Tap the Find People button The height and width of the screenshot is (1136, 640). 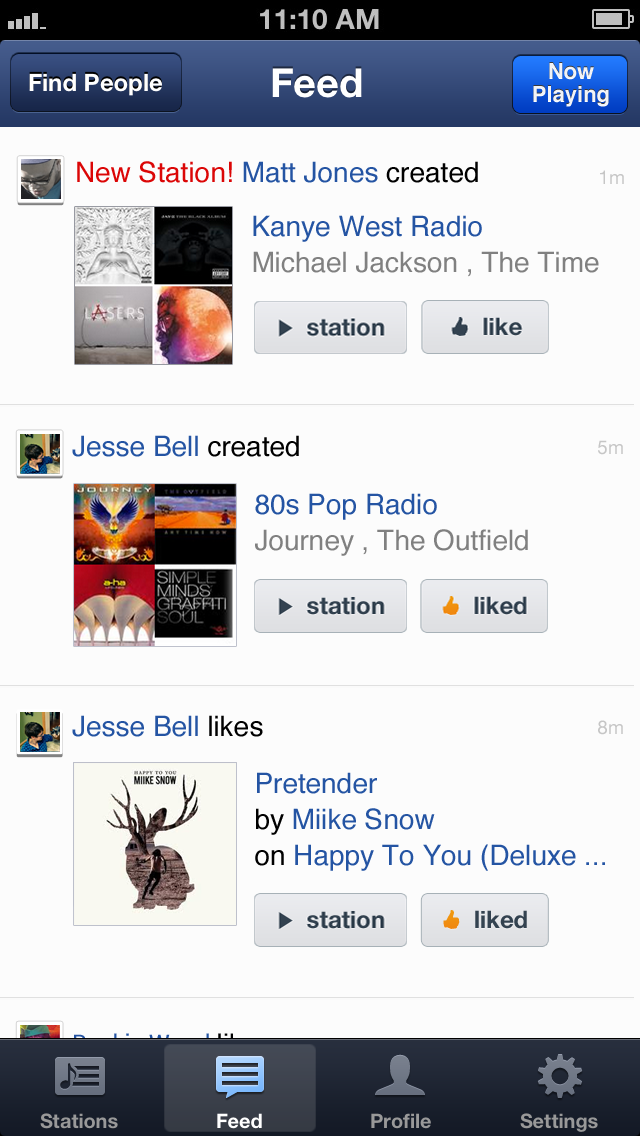pos(96,83)
